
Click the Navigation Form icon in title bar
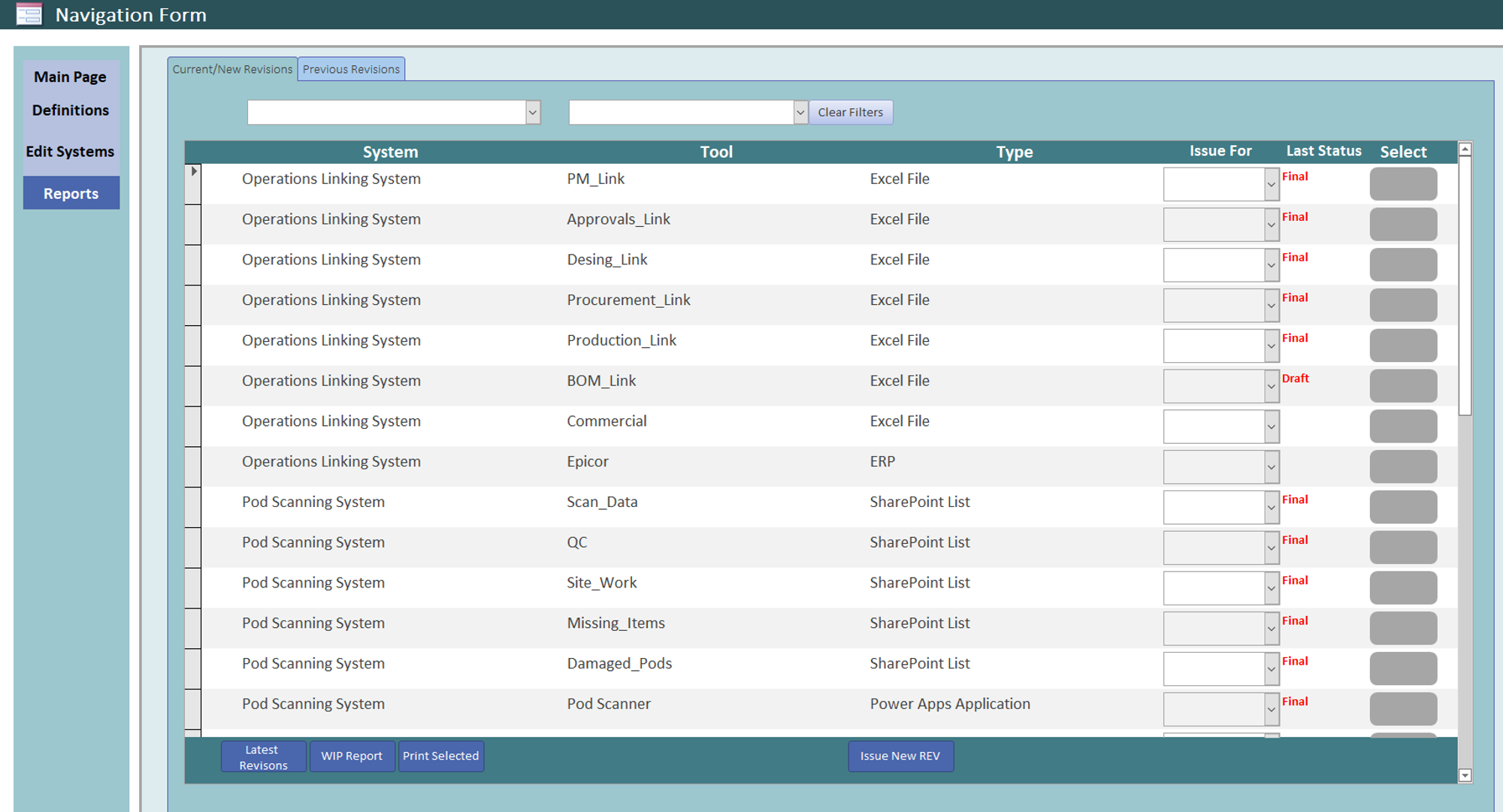(29, 14)
